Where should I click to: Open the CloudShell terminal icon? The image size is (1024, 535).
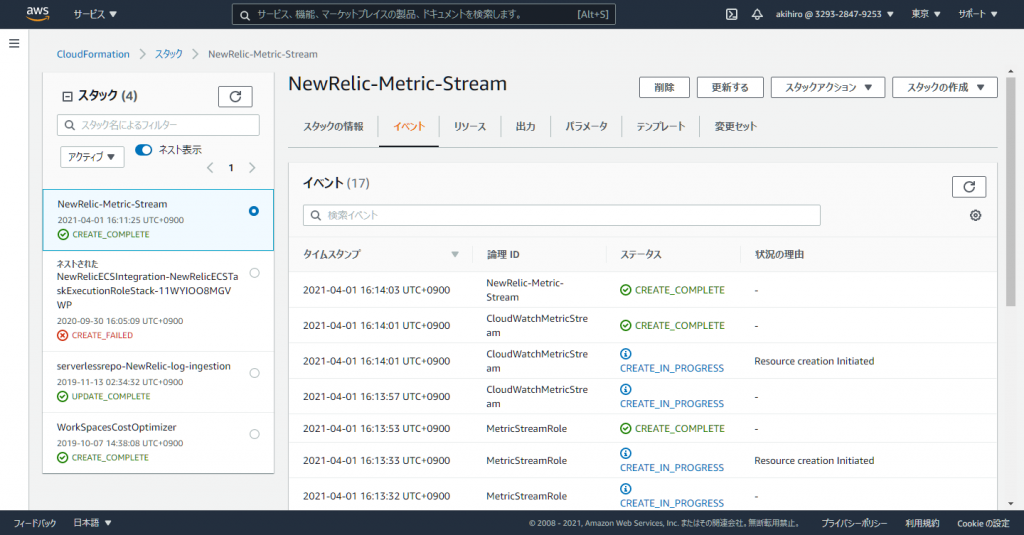[x=731, y=14]
